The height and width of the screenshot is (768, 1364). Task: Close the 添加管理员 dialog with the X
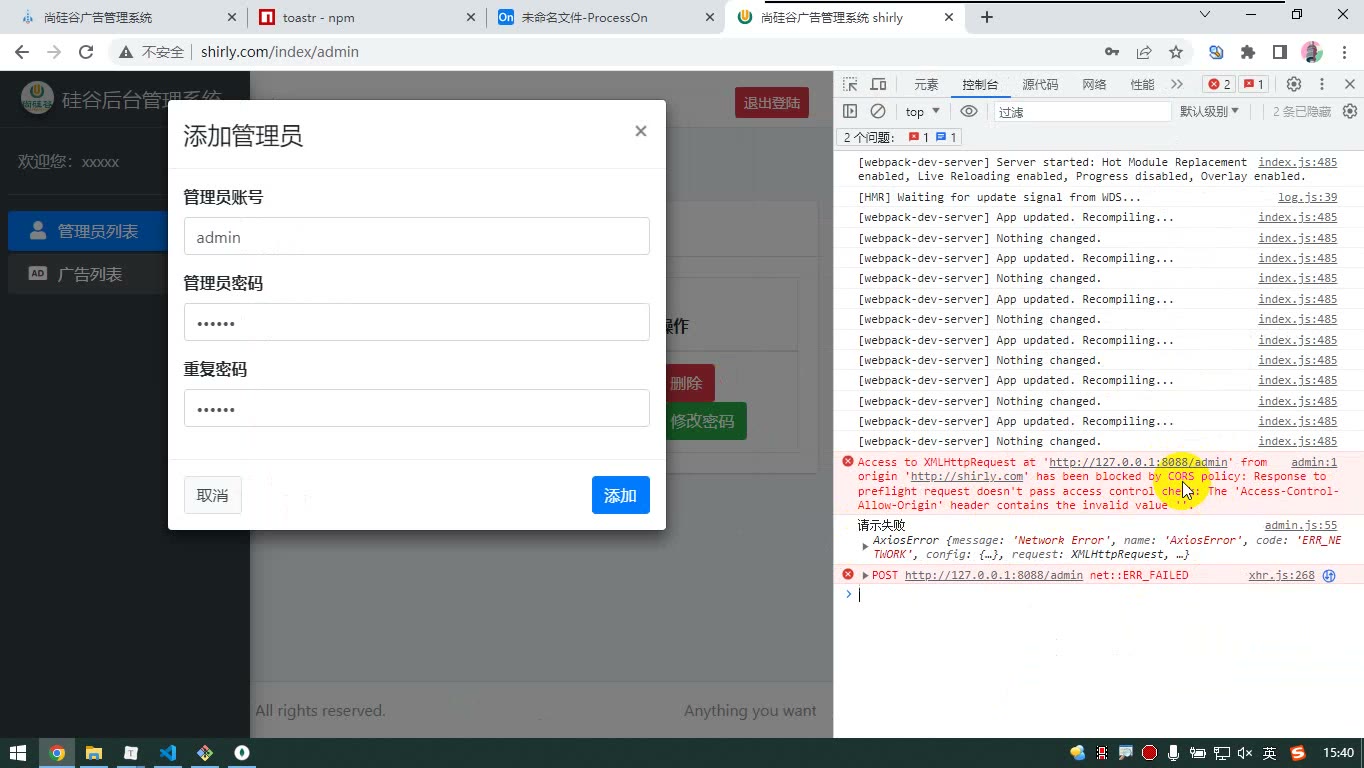pyautogui.click(x=641, y=131)
